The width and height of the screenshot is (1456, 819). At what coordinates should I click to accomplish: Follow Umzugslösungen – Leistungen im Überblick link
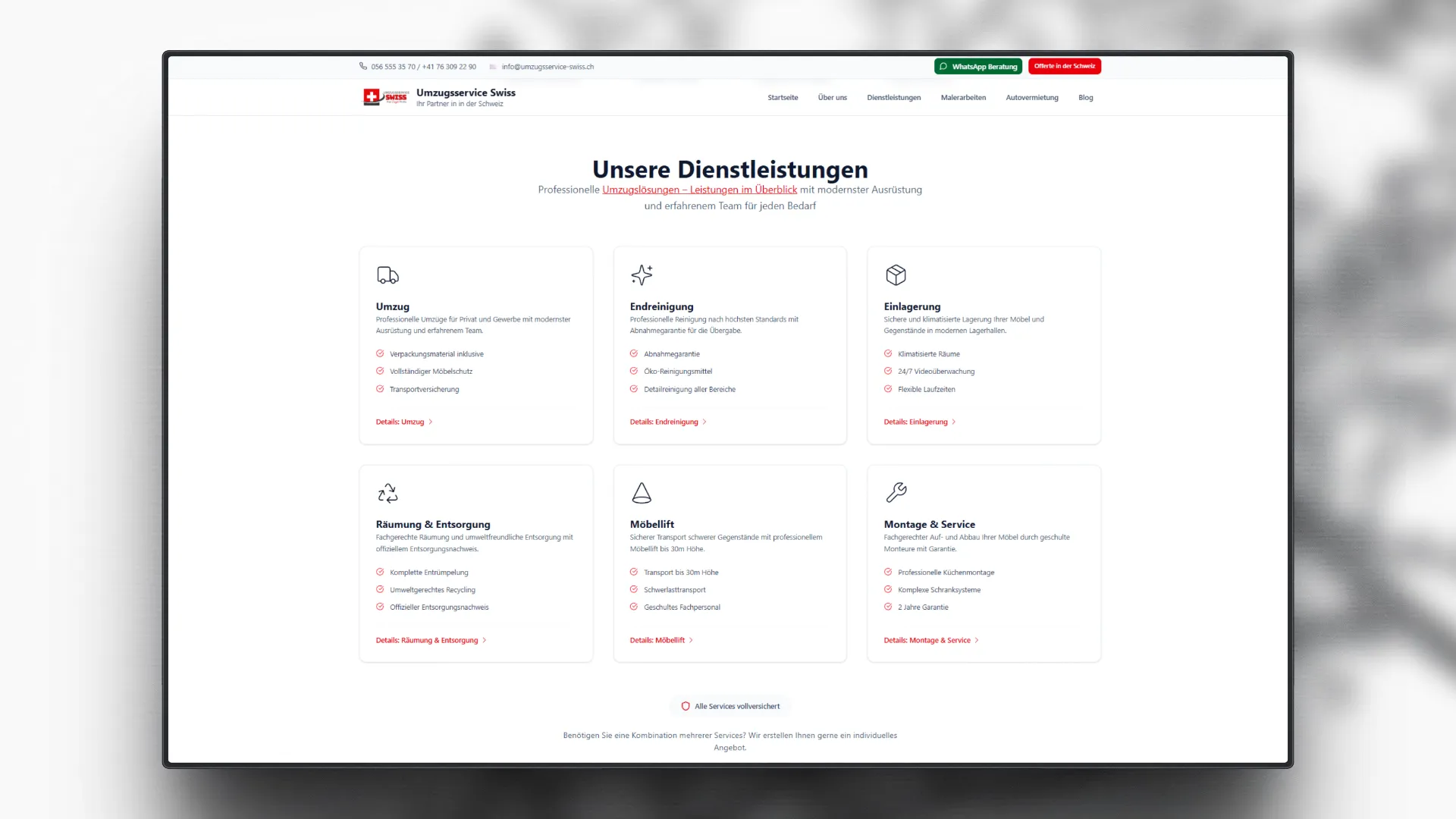[700, 190]
